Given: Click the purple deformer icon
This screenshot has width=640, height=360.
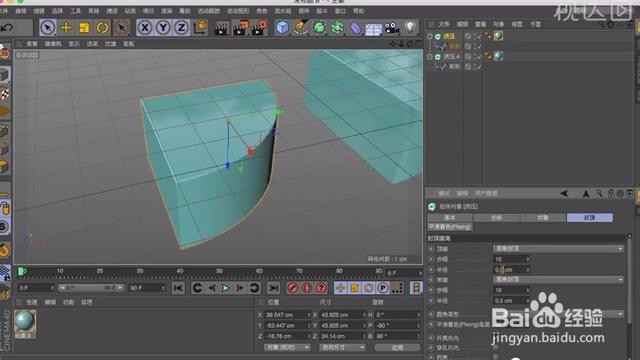Looking at the screenshot, I should tap(356, 28).
